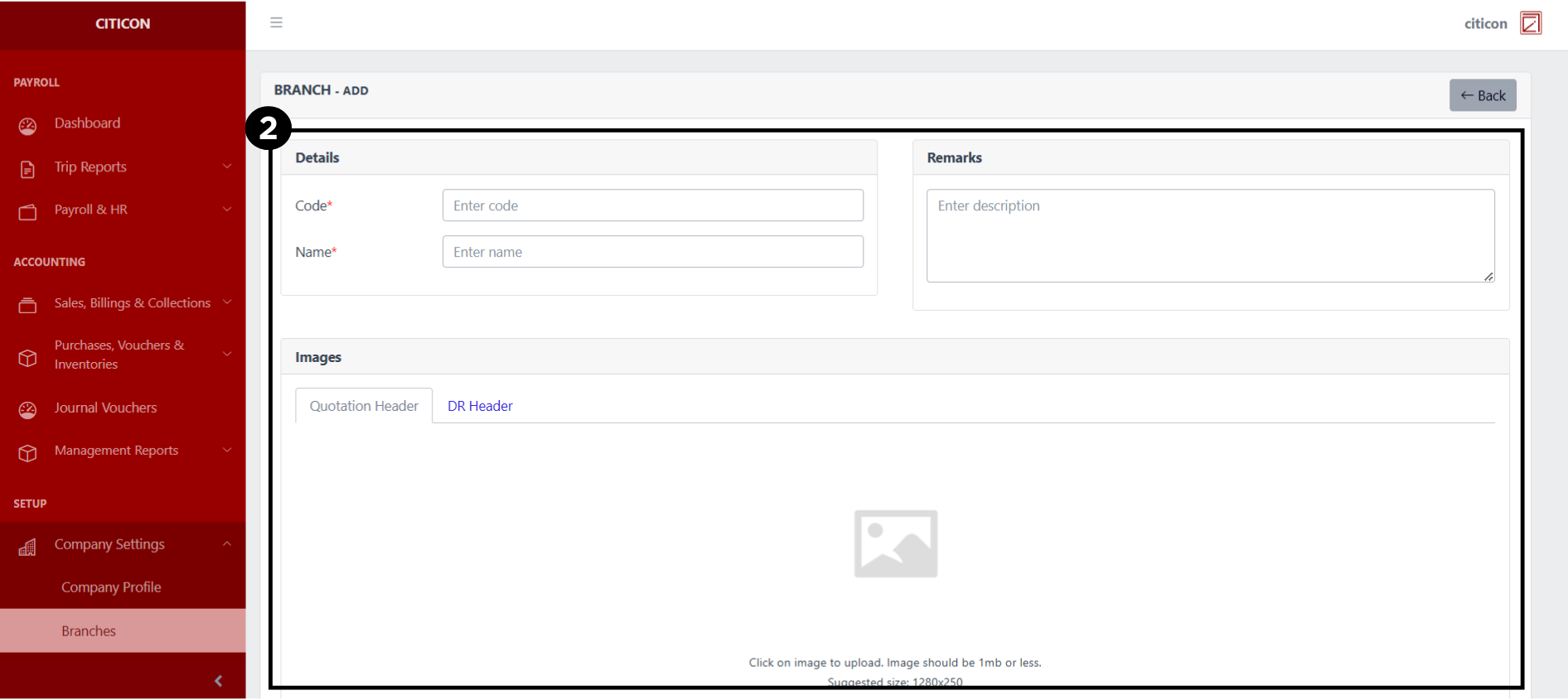Click the Sales, Billings & Collections icon
The image size is (1568, 700).
click(27, 306)
